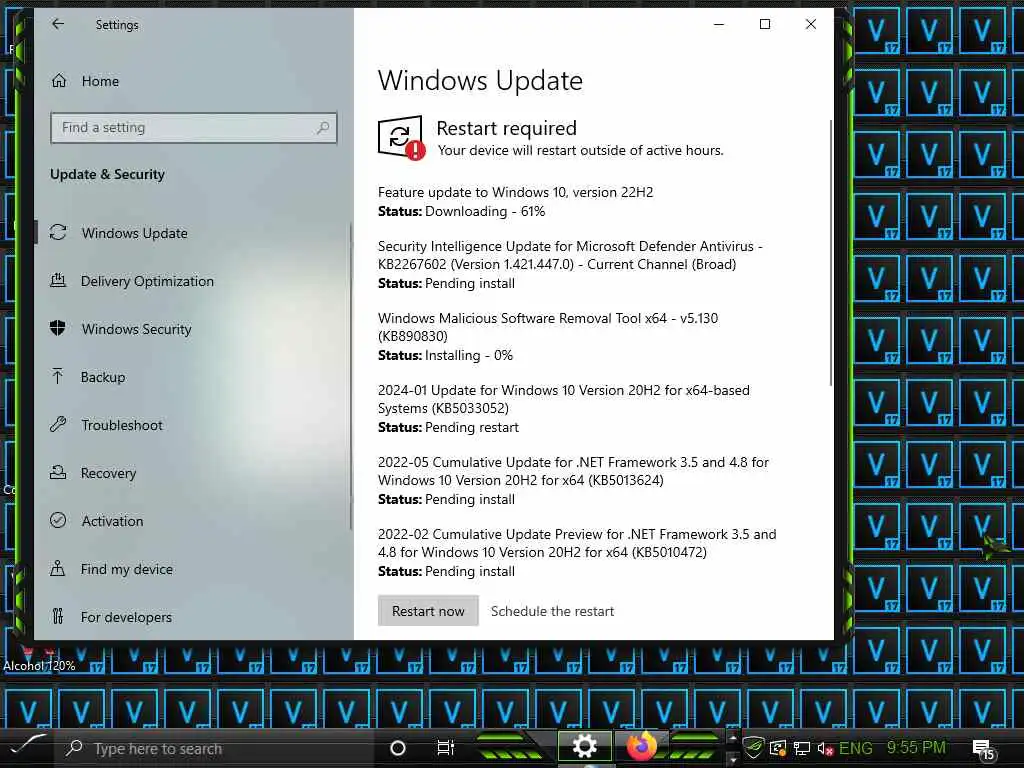Screen dimensions: 1024x768
Task: Click the KB5033052 update entry
Action: (564, 399)
